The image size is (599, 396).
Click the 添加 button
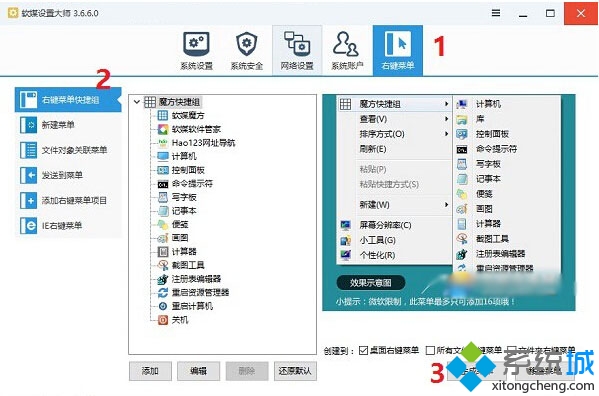click(x=150, y=371)
